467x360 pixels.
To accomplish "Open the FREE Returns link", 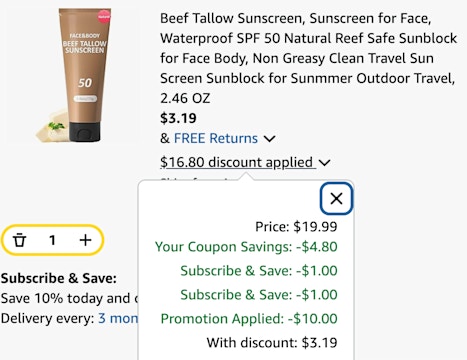I will [216, 138].
